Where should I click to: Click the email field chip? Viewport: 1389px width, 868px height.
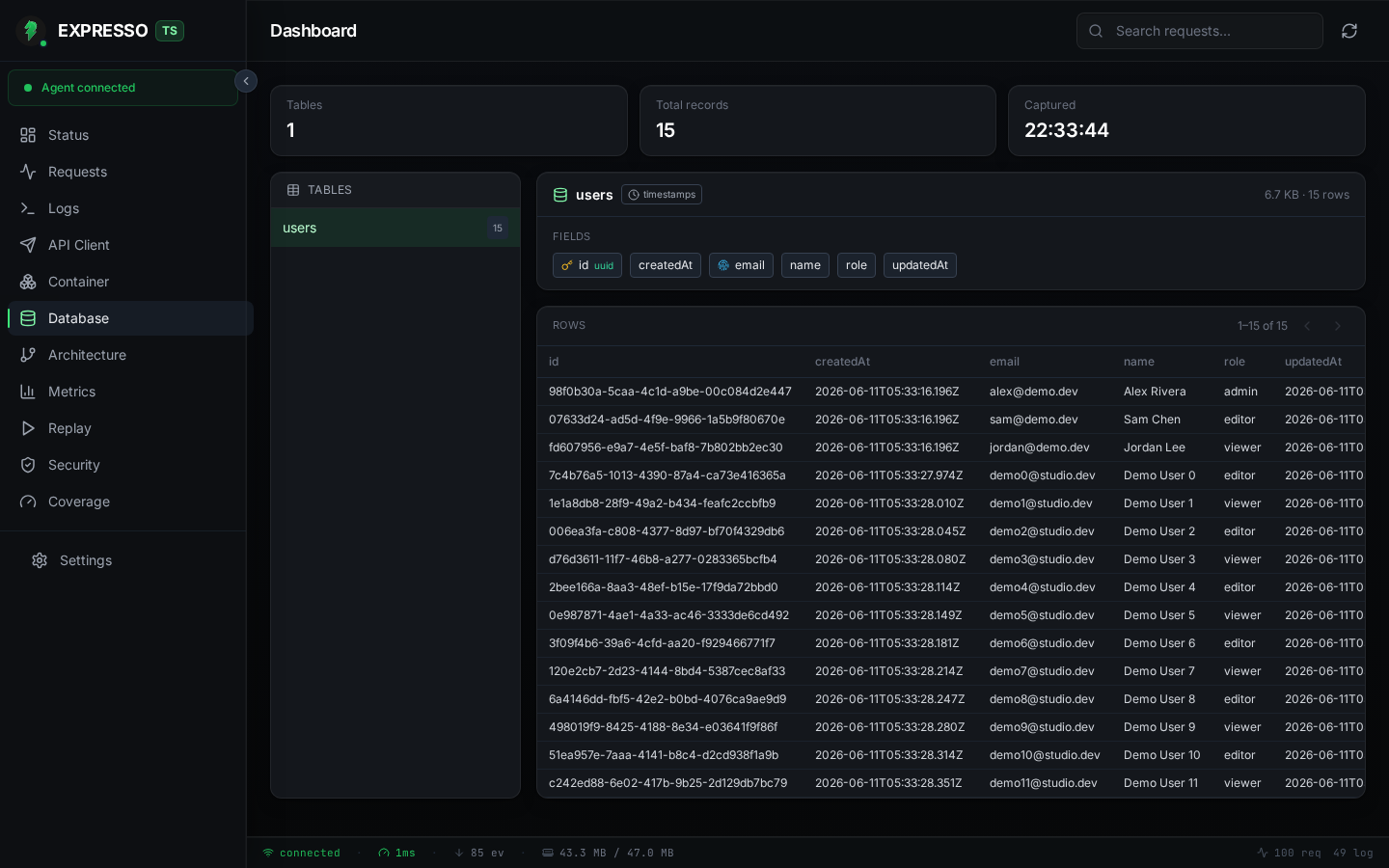pos(741,265)
